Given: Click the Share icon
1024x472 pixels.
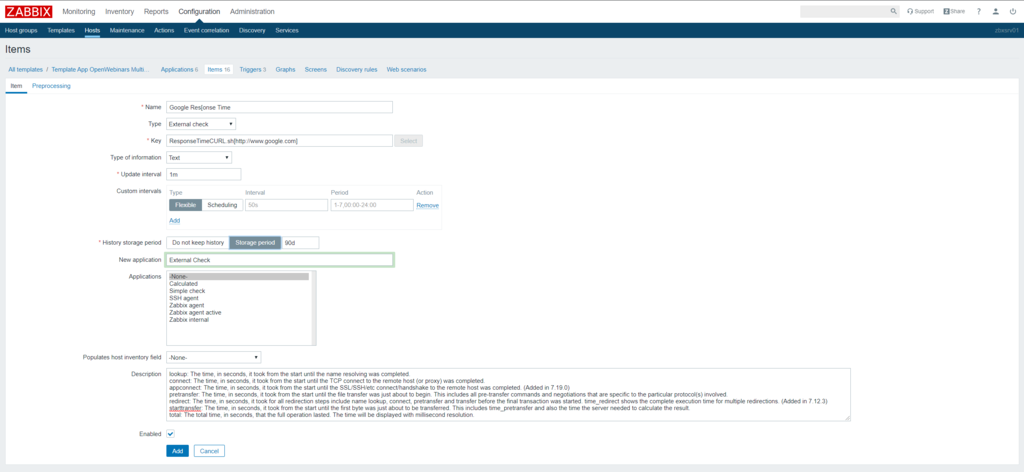Looking at the screenshot, I should tap(952, 11).
